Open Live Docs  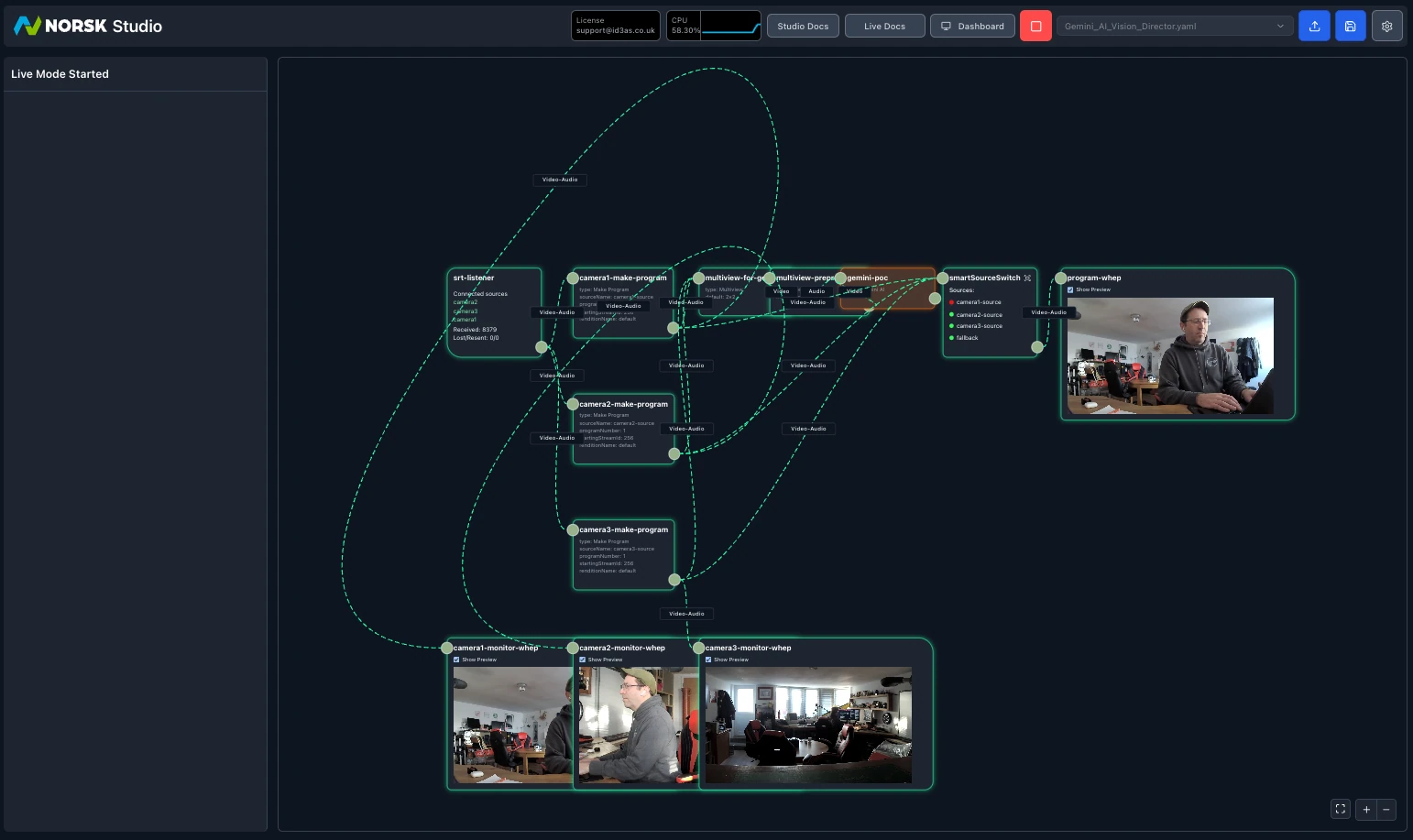884,26
